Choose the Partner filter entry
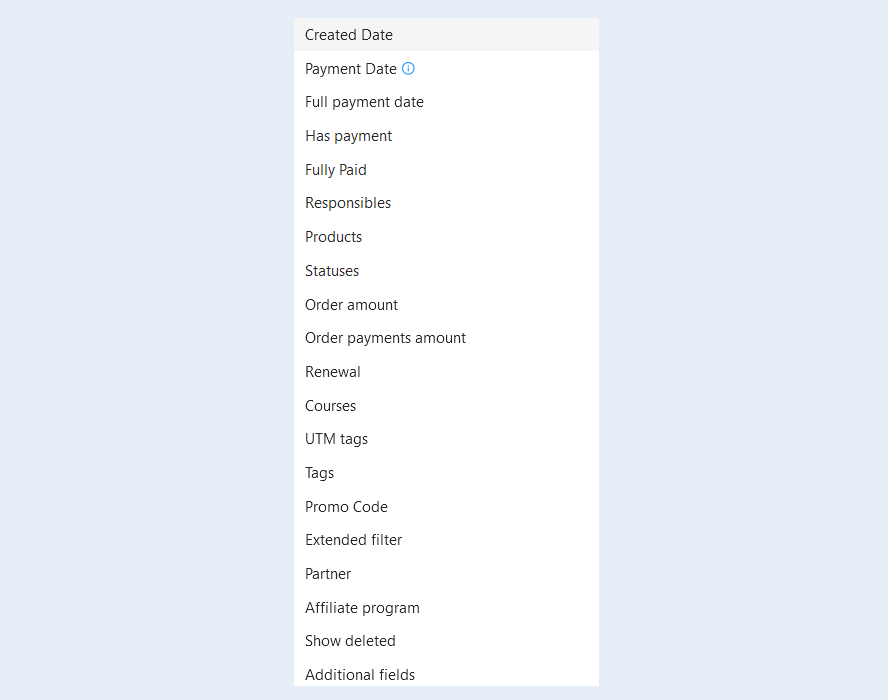 click(446, 574)
